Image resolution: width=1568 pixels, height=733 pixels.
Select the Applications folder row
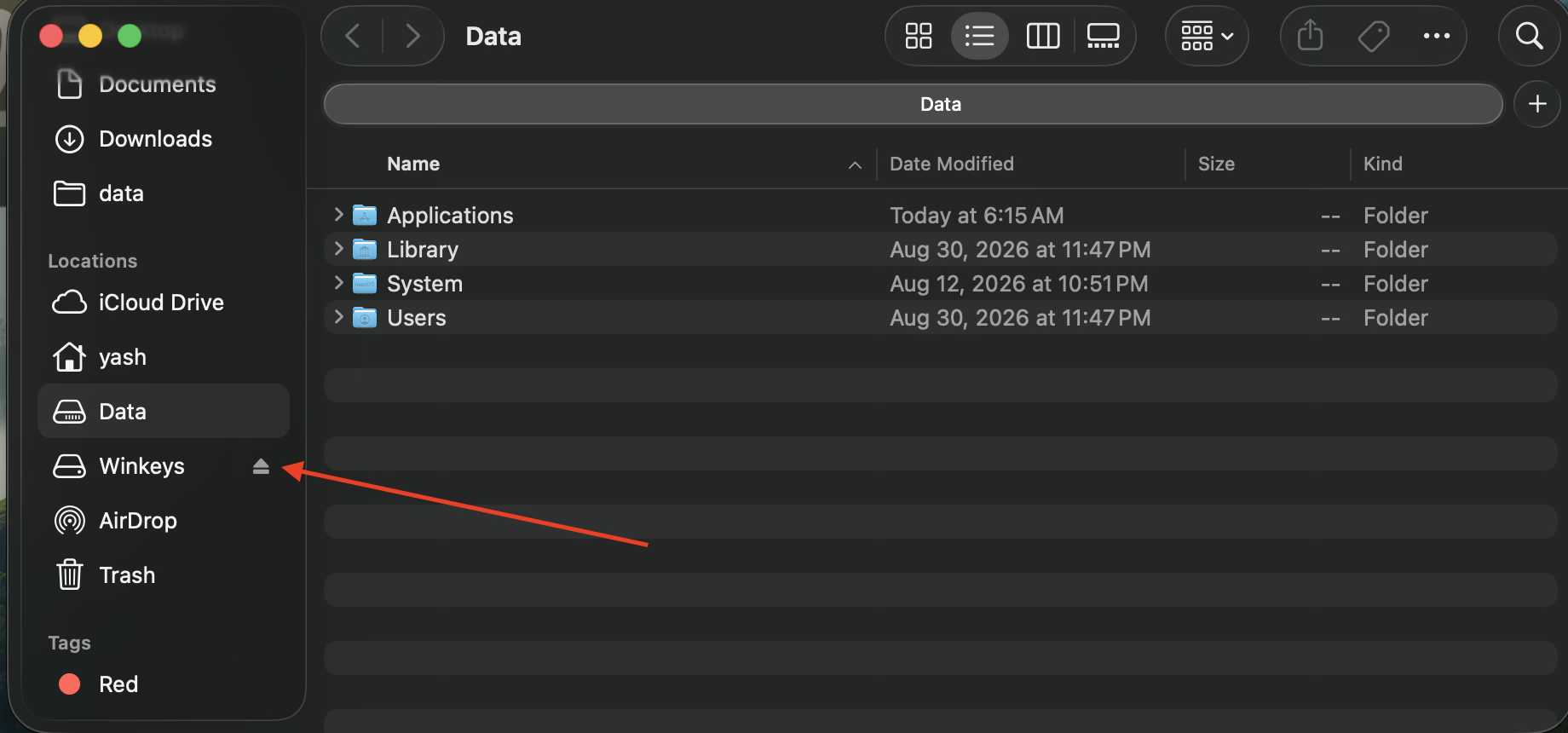pyautogui.click(x=941, y=215)
